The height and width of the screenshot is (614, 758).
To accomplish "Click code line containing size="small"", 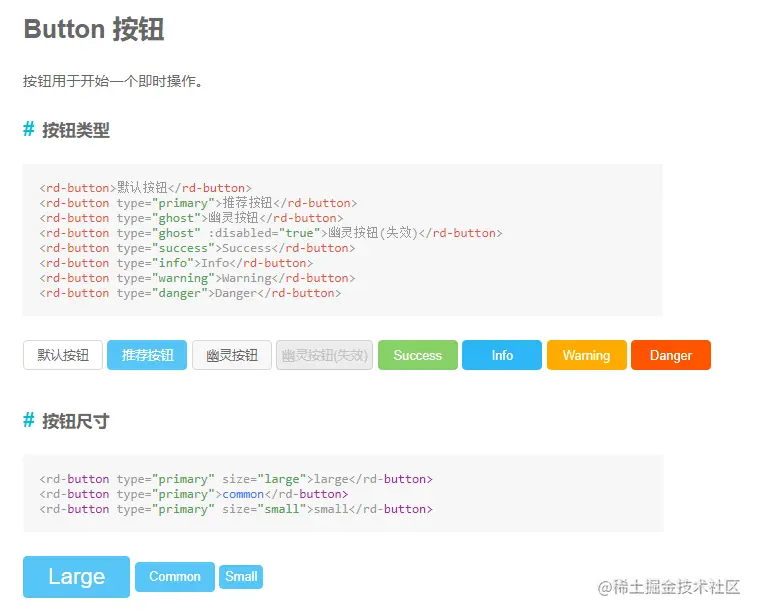I will pos(236,509).
